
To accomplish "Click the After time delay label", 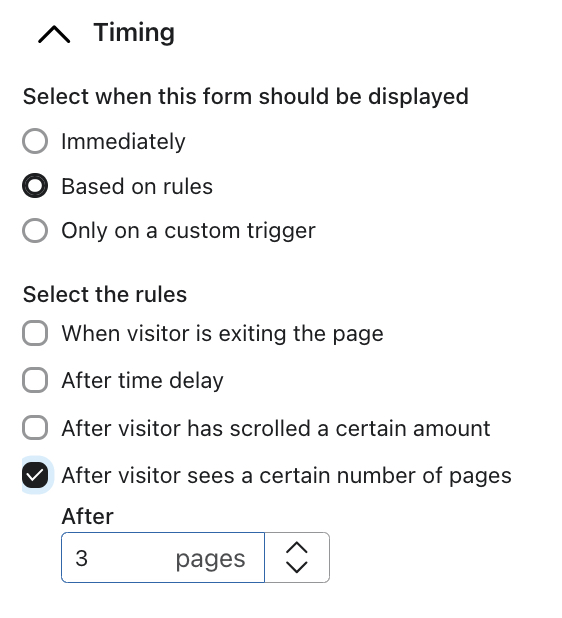I will [x=142, y=381].
